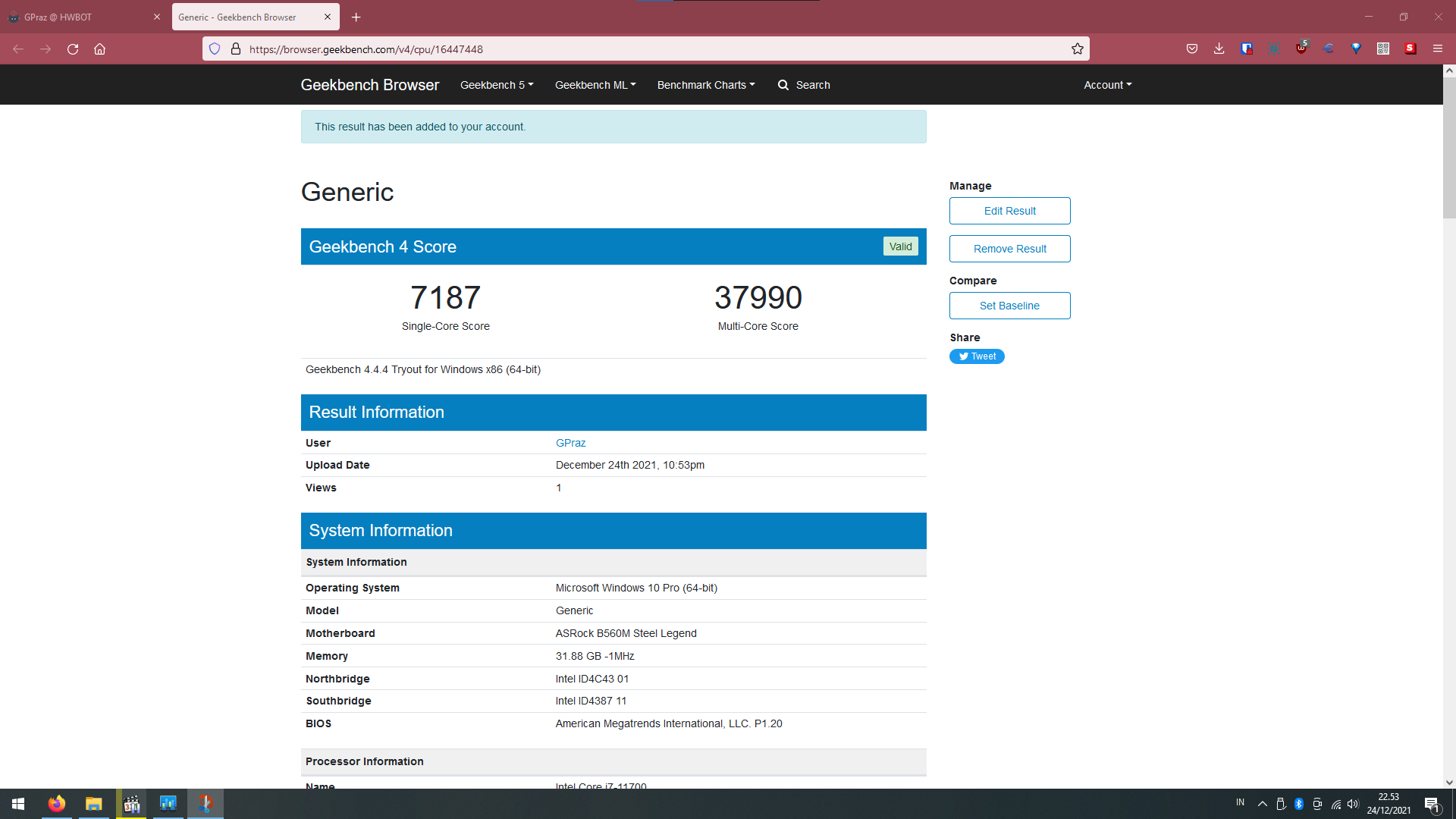
Task: Click the Northbridge value 'Intel ID4C43 01'
Action: (x=592, y=679)
